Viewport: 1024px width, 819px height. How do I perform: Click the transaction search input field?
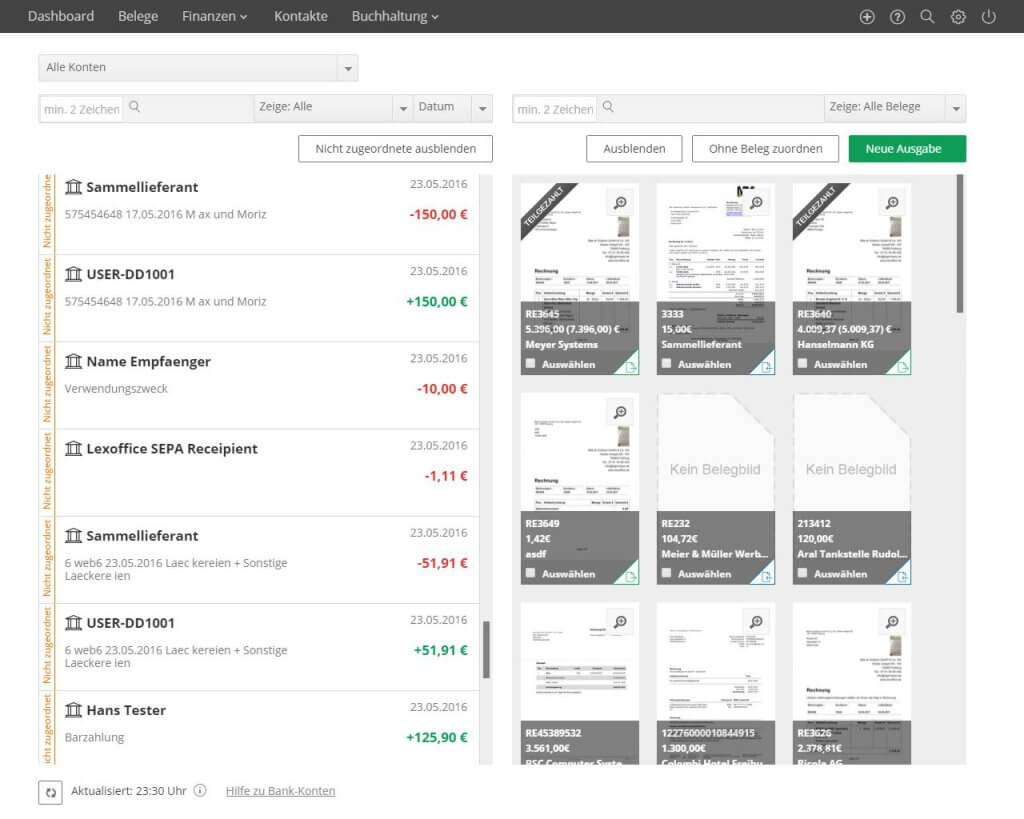click(x=81, y=109)
